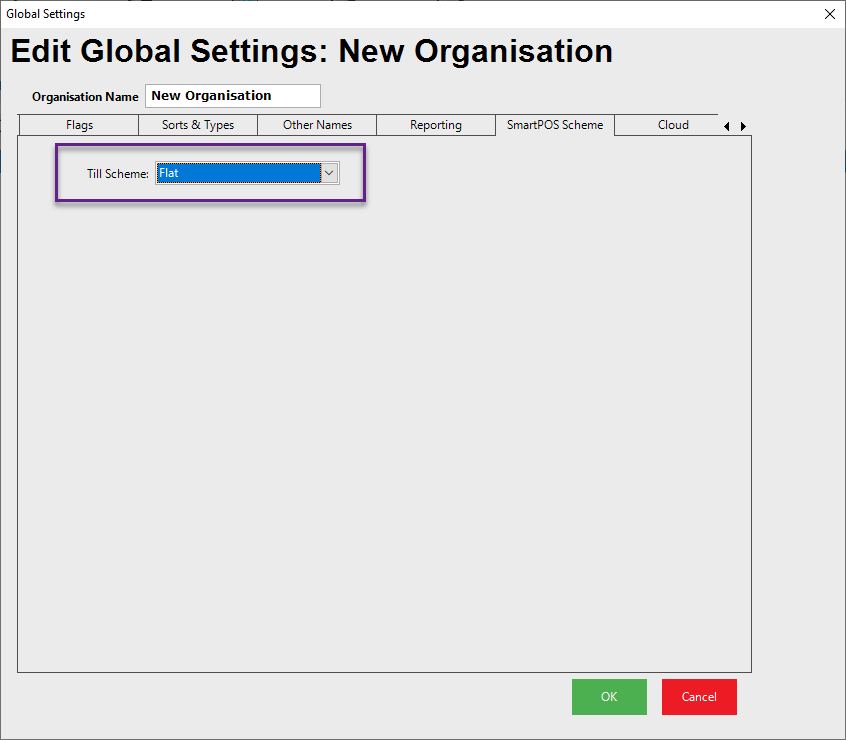Screen dimensions: 846x740
Task: Focus the Organisation Name text field
Action: (232, 96)
